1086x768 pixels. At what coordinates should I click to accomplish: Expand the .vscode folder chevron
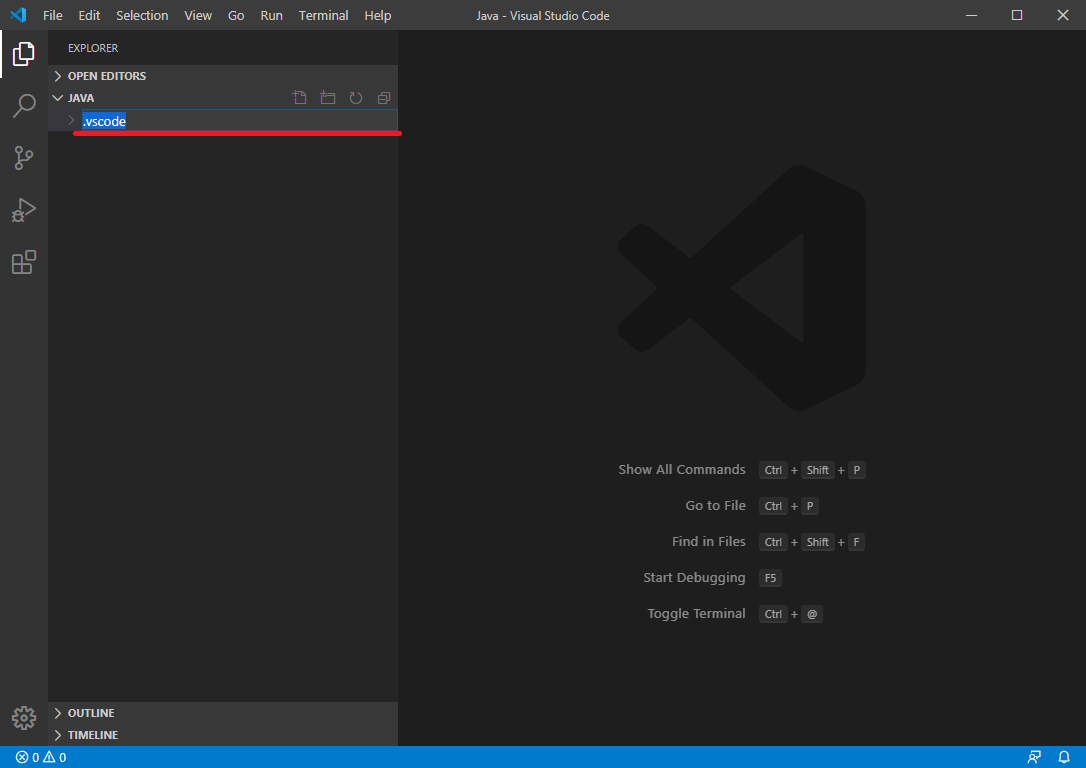click(71, 120)
